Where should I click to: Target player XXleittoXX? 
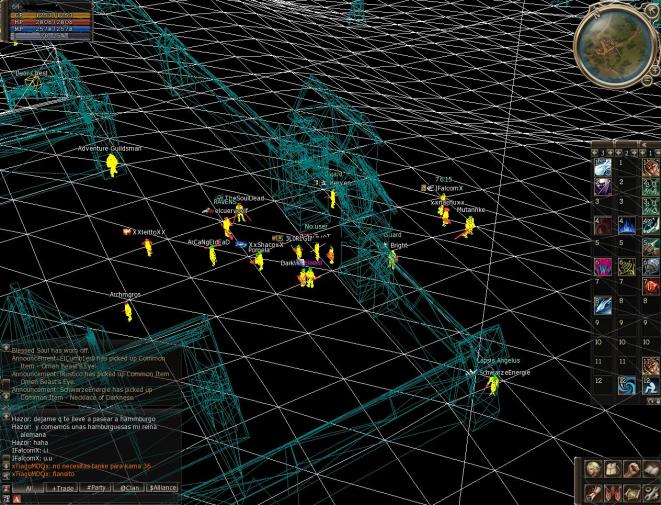(148, 247)
